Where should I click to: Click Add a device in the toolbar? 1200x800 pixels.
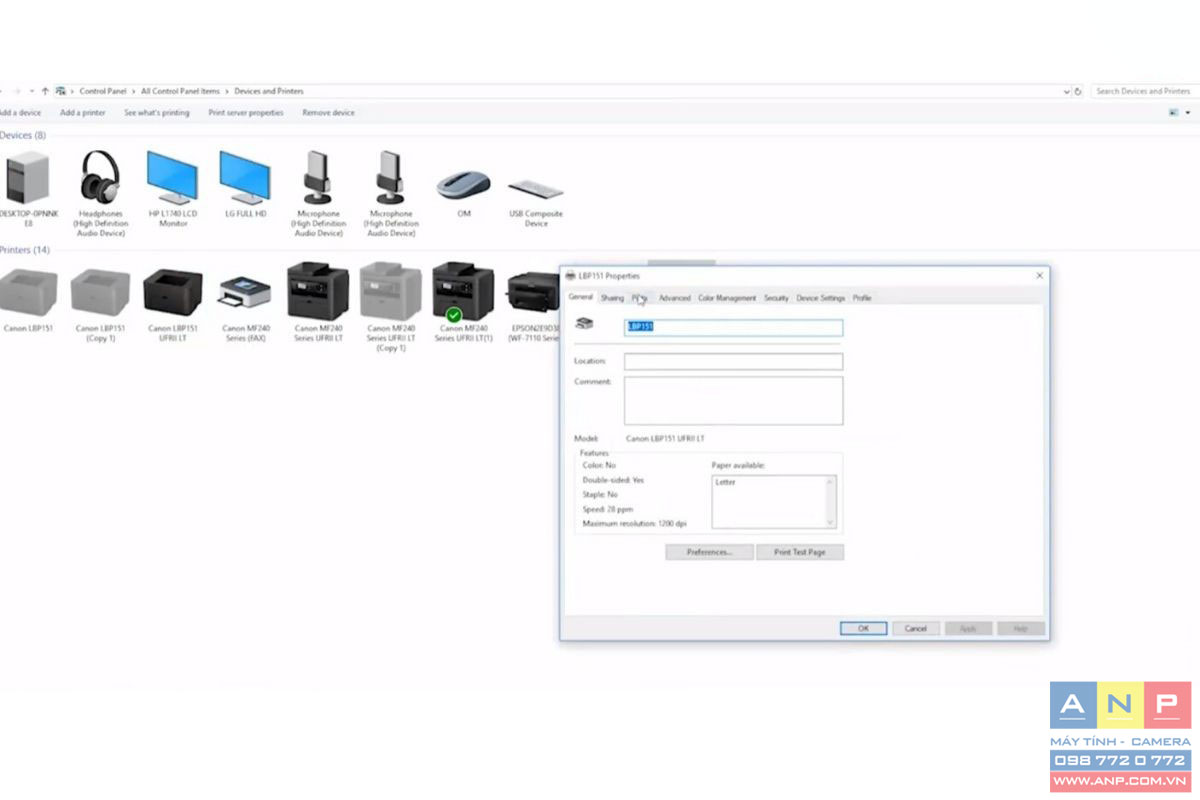pyautogui.click(x=20, y=113)
